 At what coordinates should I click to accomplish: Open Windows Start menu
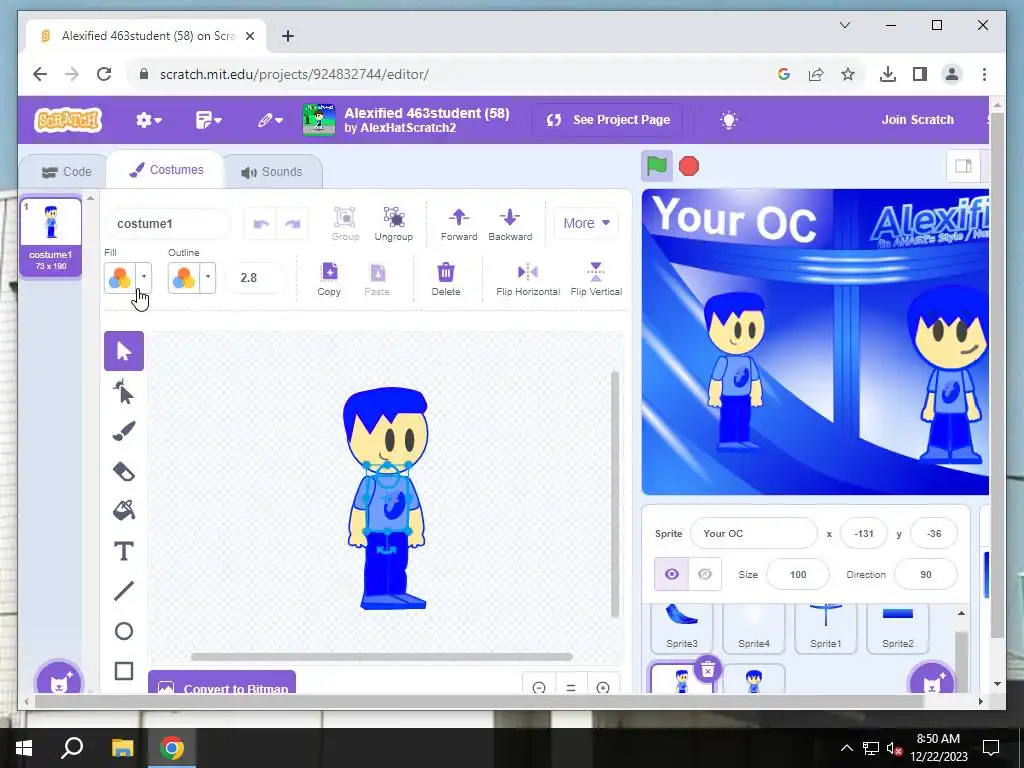[24, 748]
